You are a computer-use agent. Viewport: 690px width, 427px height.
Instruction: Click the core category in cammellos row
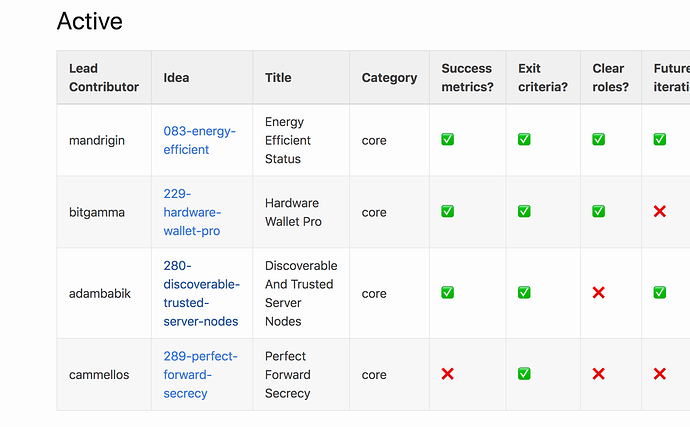374,375
